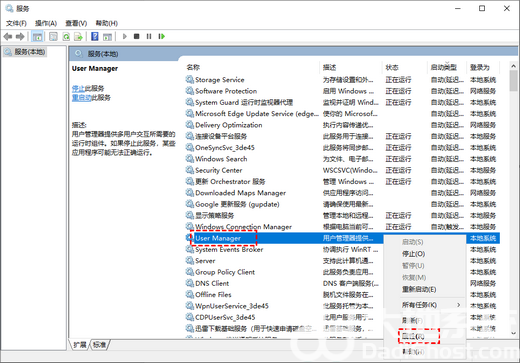Click the scrollbar up arrow
The width and height of the screenshot is (520, 363).
(x=513, y=66)
